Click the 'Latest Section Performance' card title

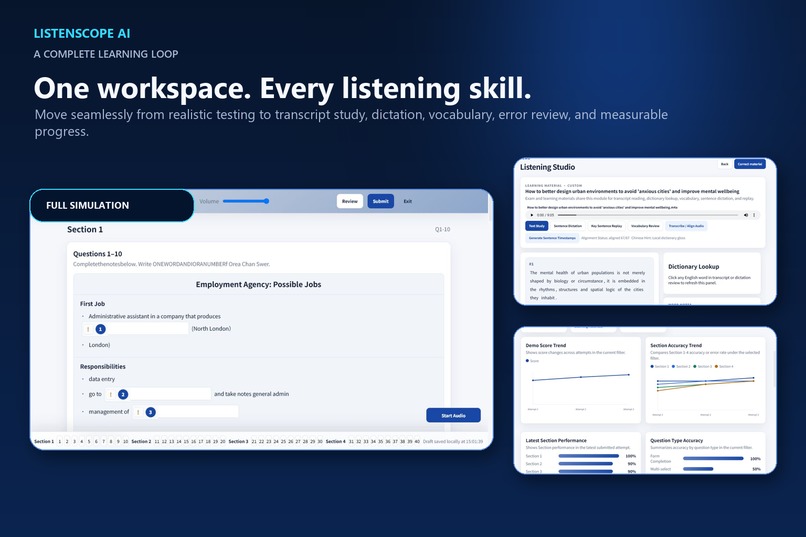(x=556, y=440)
